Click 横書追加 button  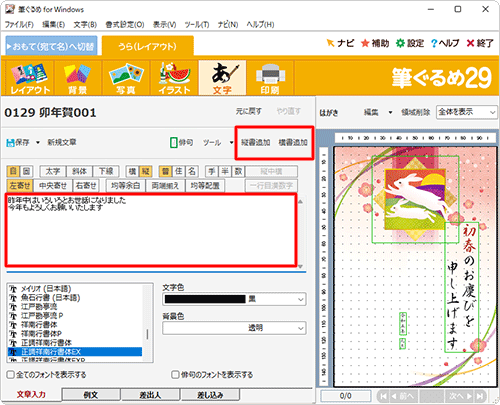click(x=293, y=142)
